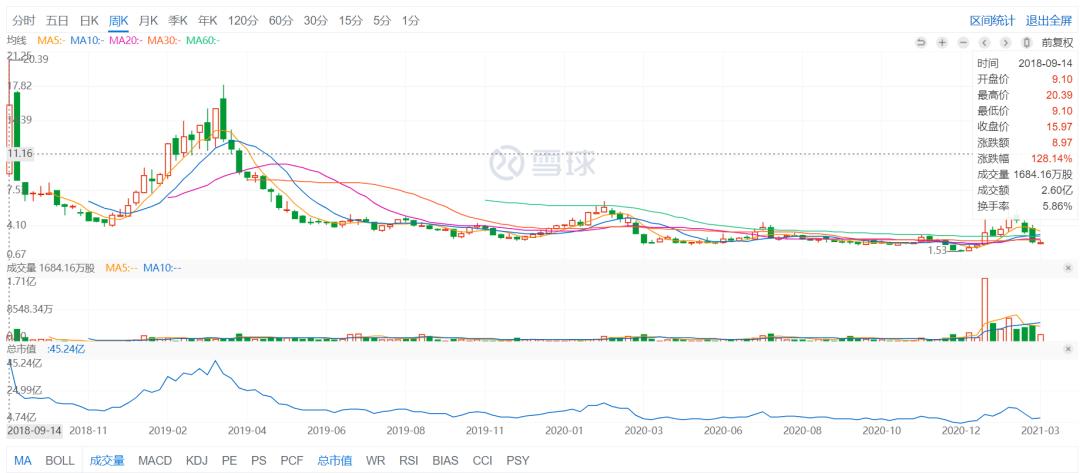This screenshot has width=1080, height=473.
Task: Zoom out the chart with the minus icon
Action: click(963, 43)
